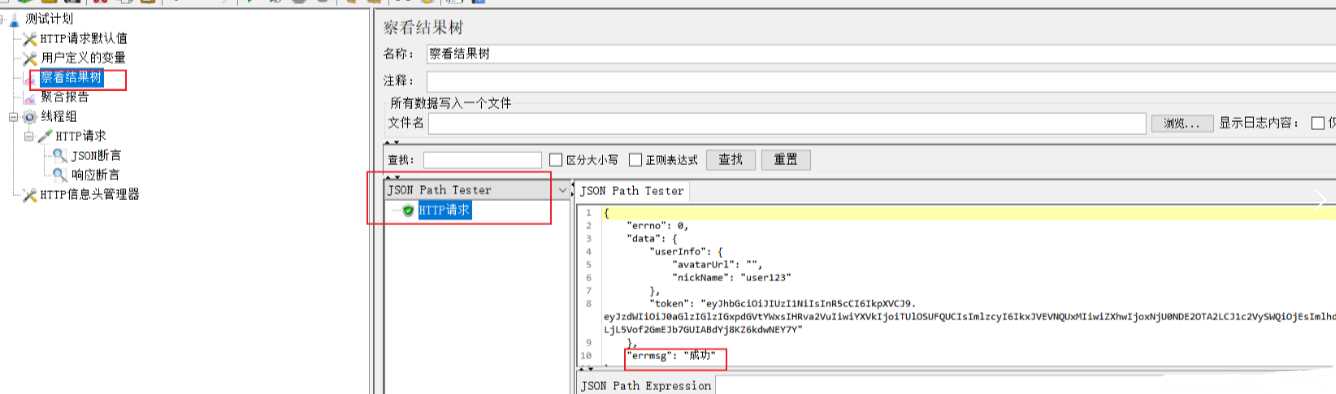Select 察看结果树 in the test plan tree
The image size is (1336, 394).
click(71, 78)
